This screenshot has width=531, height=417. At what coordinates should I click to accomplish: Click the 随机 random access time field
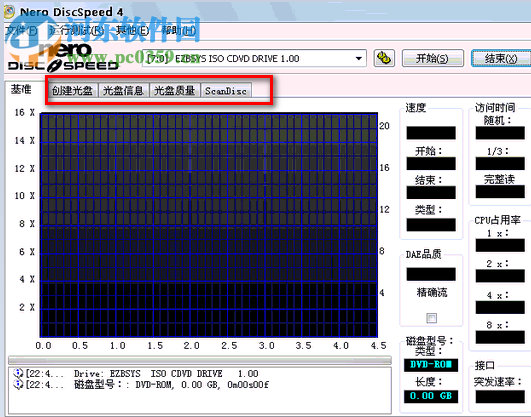tap(500, 133)
